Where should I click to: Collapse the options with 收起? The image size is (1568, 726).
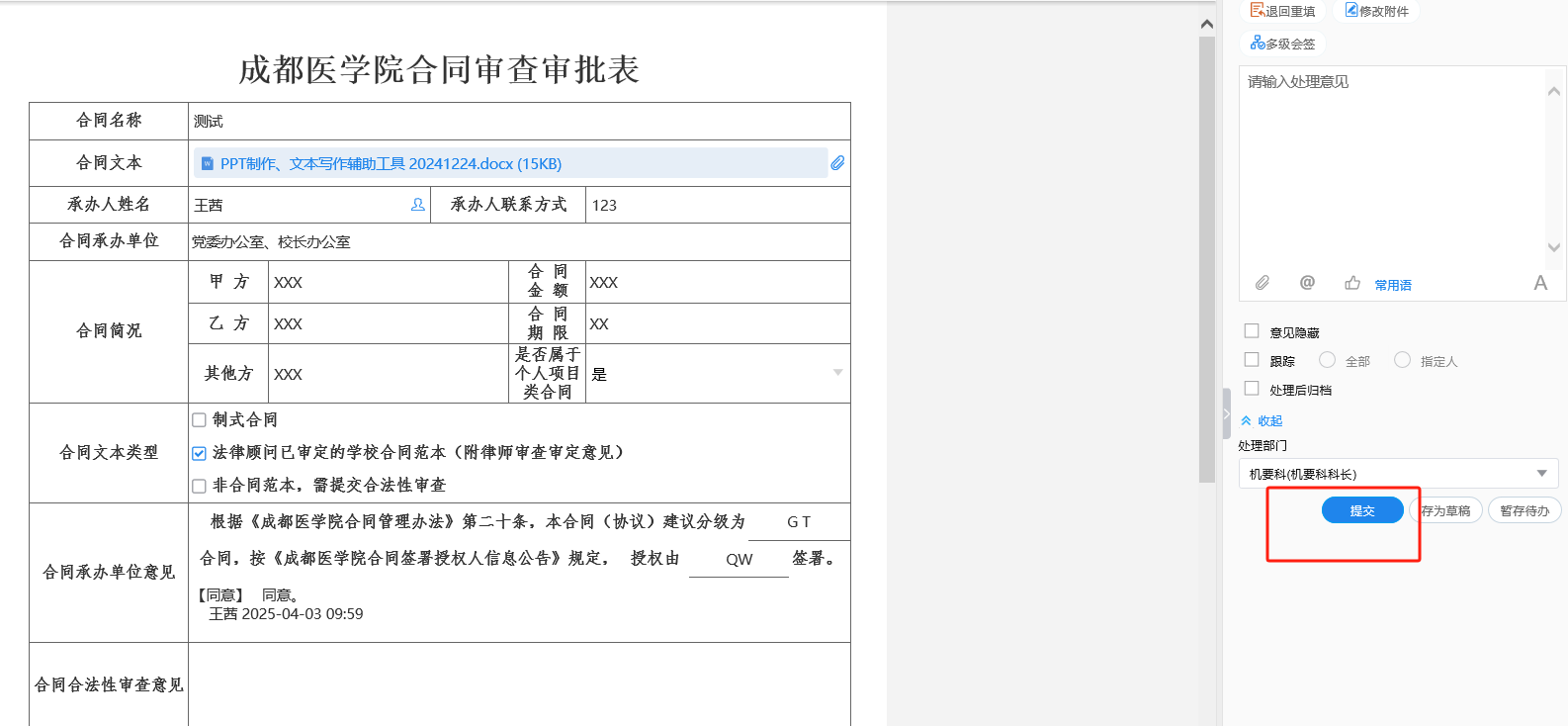tap(1263, 420)
